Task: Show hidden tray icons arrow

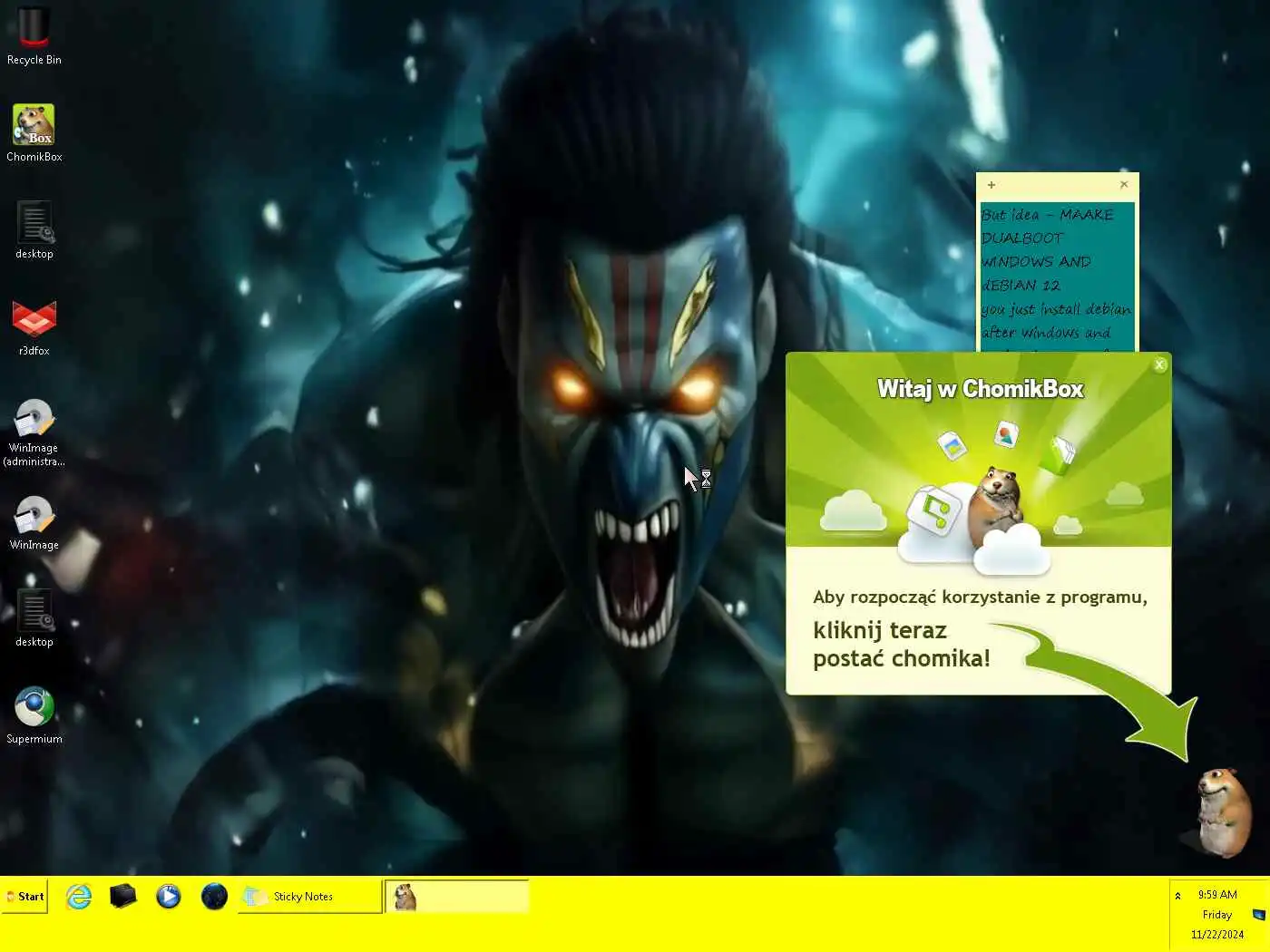Action: 1177,896
